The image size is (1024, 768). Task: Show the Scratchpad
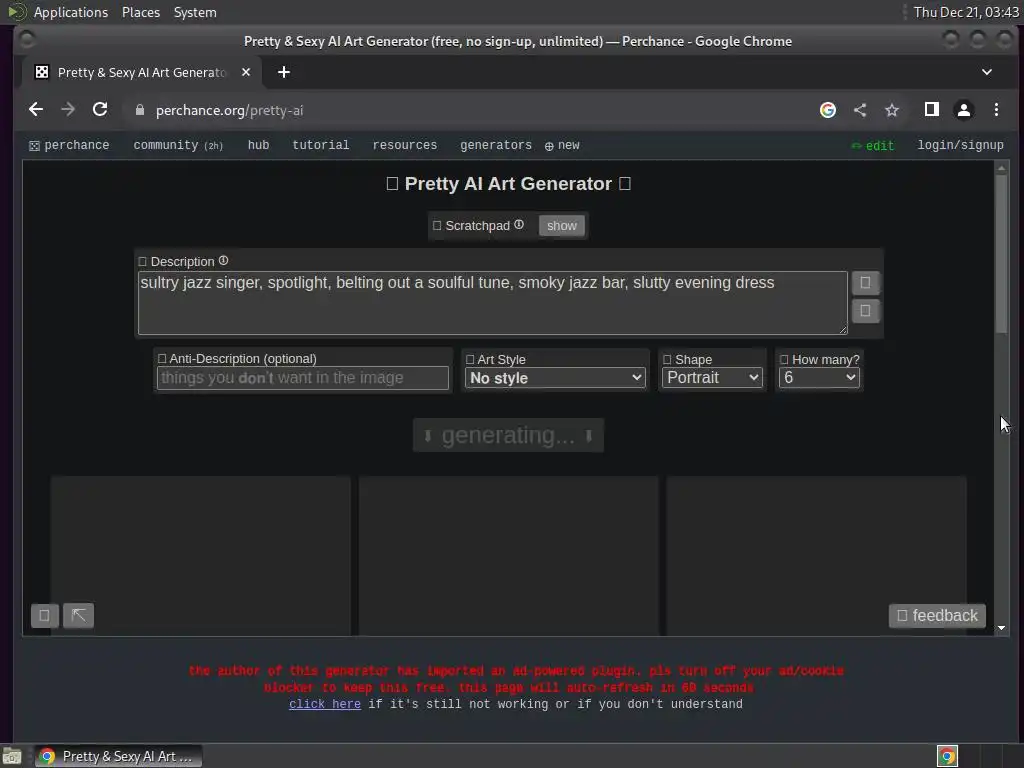[562, 226]
